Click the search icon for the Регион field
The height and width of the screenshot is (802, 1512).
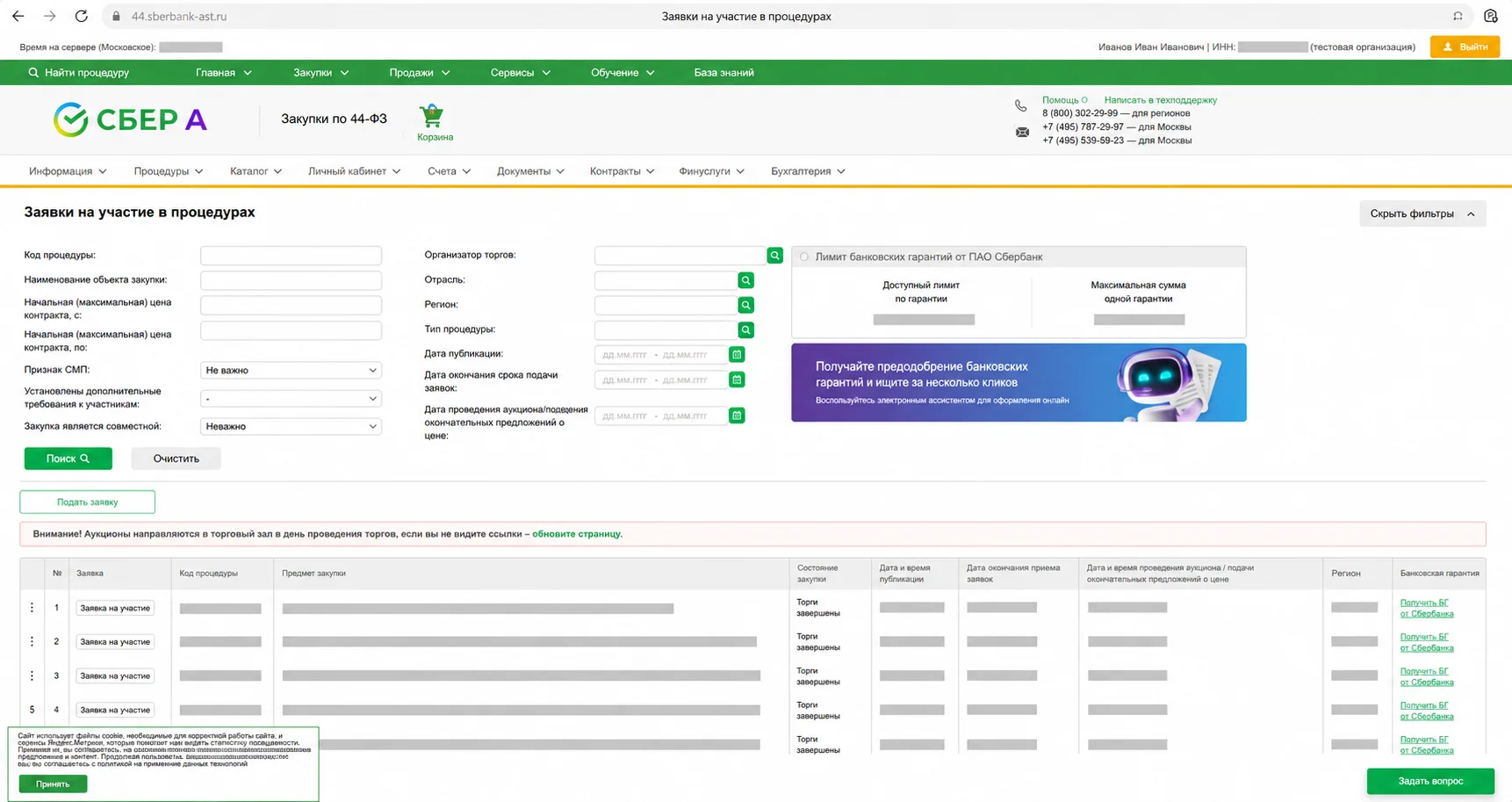(x=745, y=305)
